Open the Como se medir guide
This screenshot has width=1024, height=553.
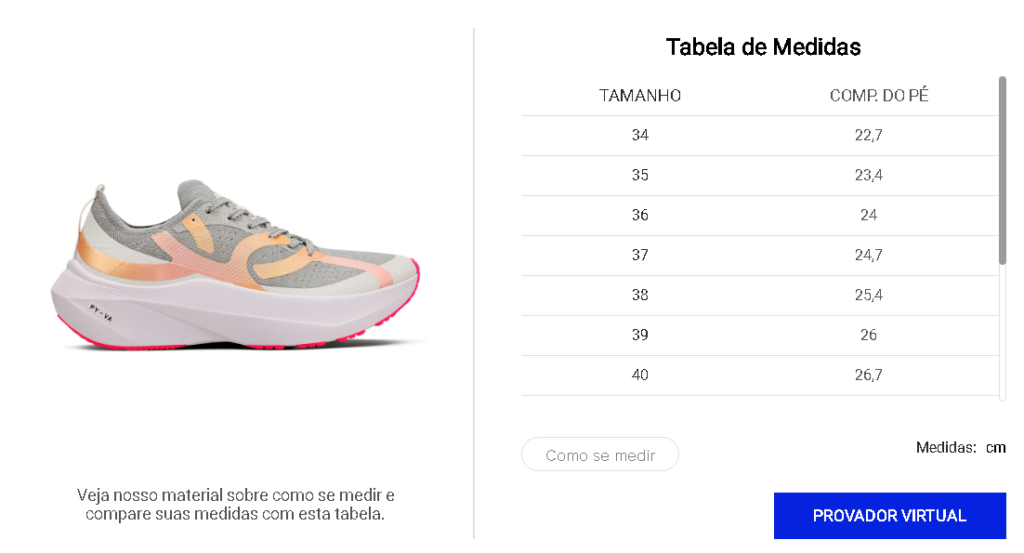tap(600, 454)
